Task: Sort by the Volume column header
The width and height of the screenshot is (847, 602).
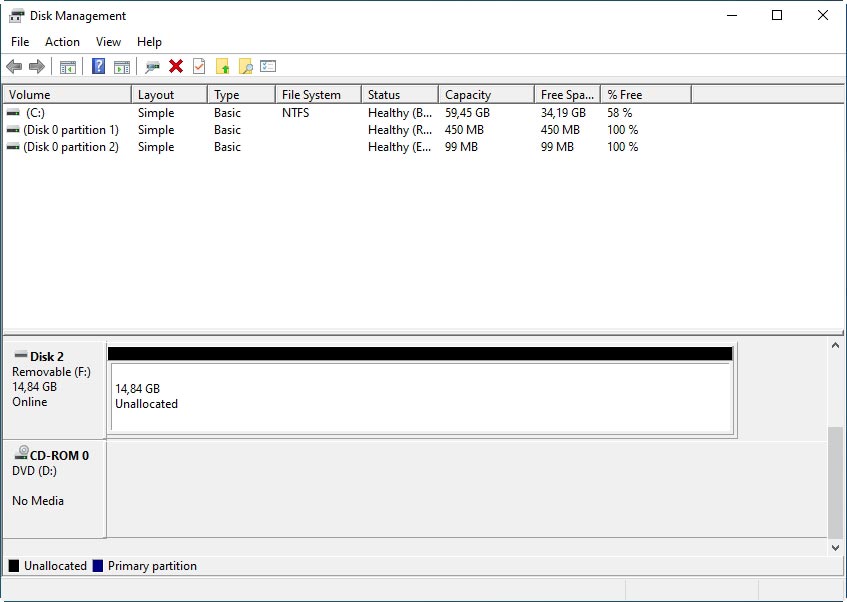Action: pos(67,95)
